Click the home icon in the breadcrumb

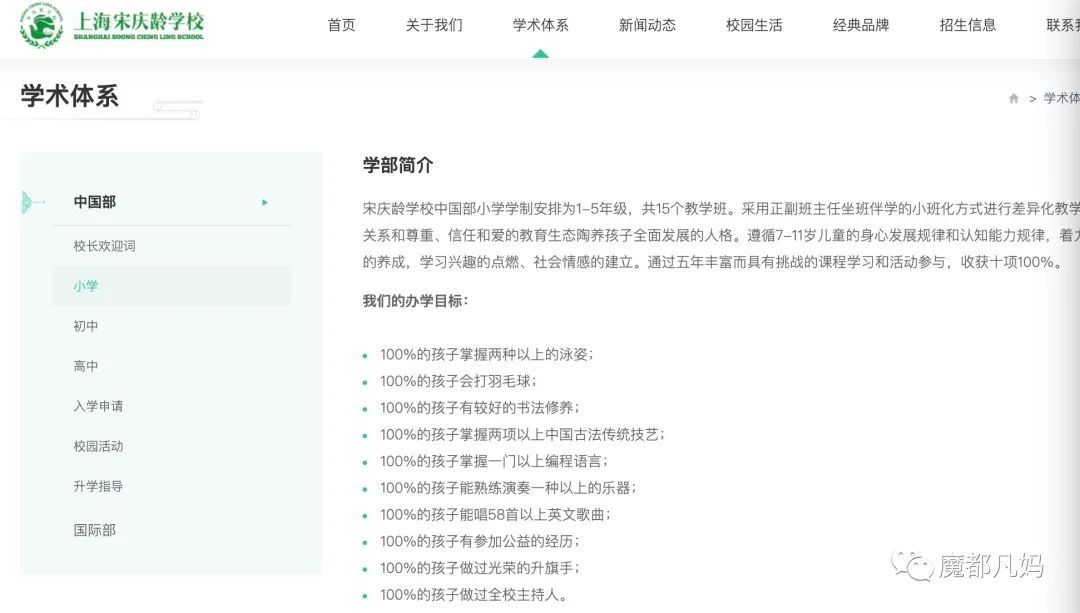[x=1014, y=98]
